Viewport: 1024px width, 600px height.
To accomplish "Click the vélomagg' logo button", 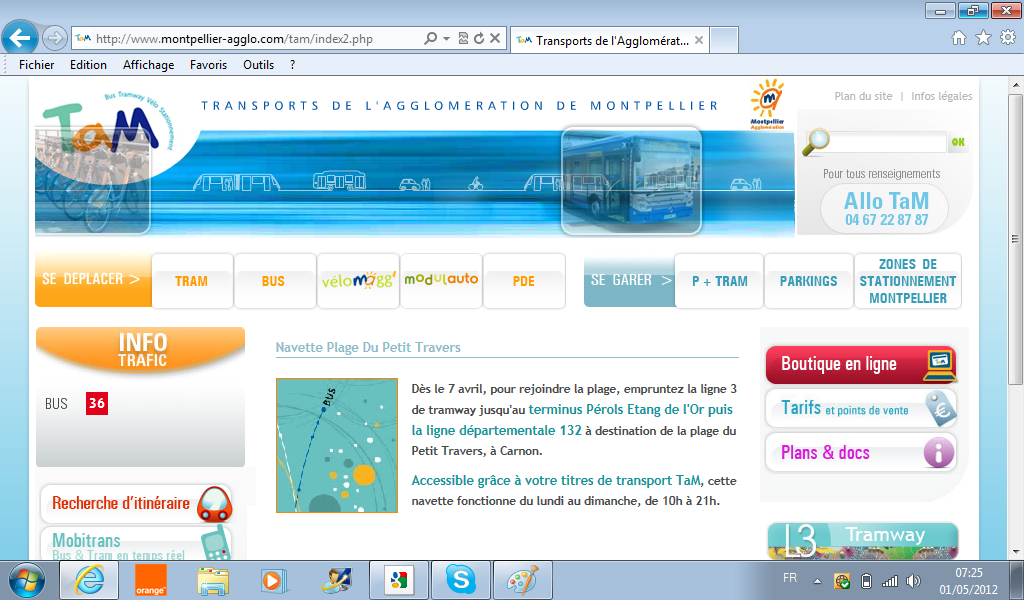I will [358, 280].
